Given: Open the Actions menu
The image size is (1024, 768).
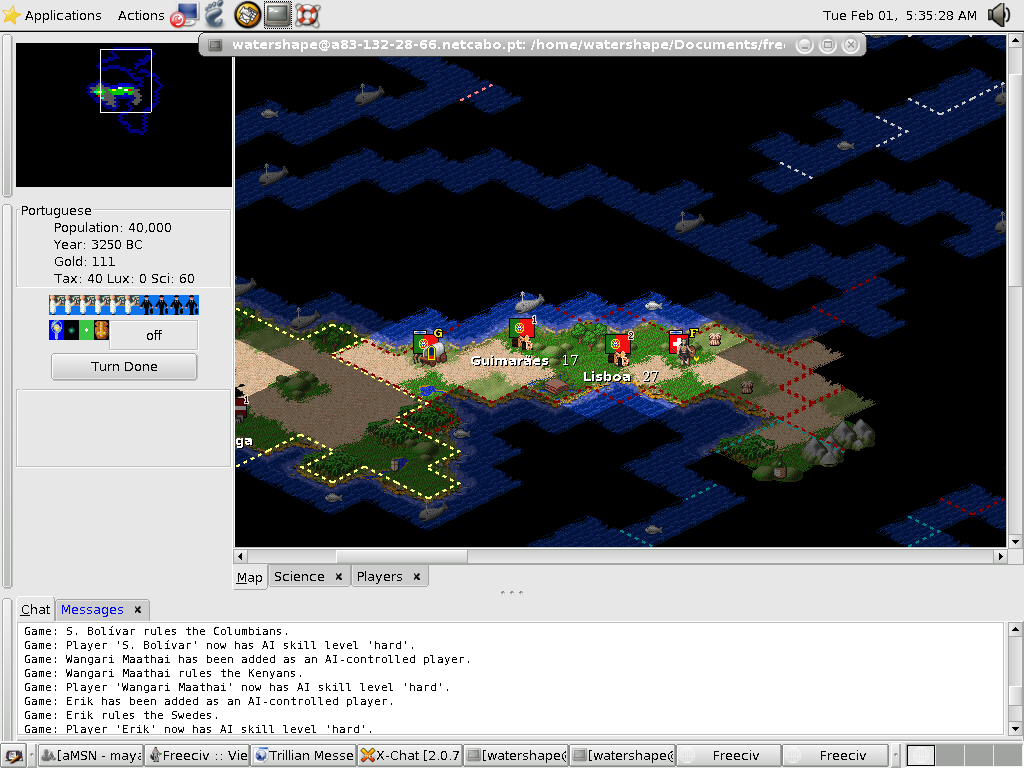Looking at the screenshot, I should pyautogui.click(x=141, y=15).
